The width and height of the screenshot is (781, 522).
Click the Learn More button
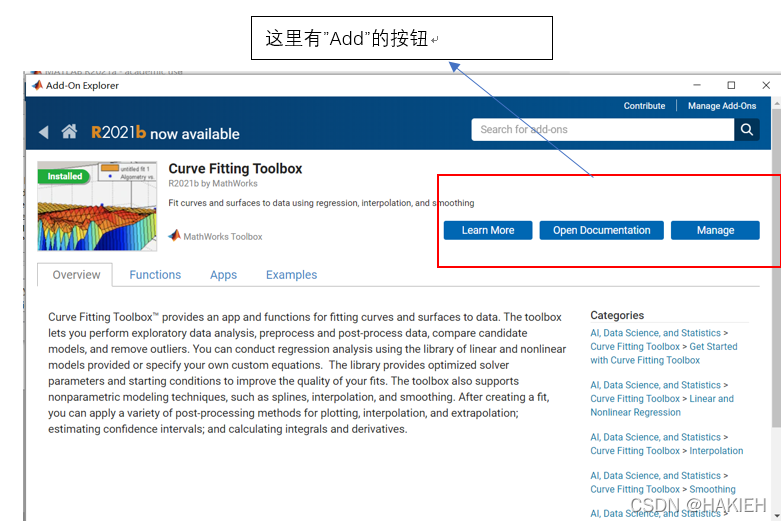[488, 230]
